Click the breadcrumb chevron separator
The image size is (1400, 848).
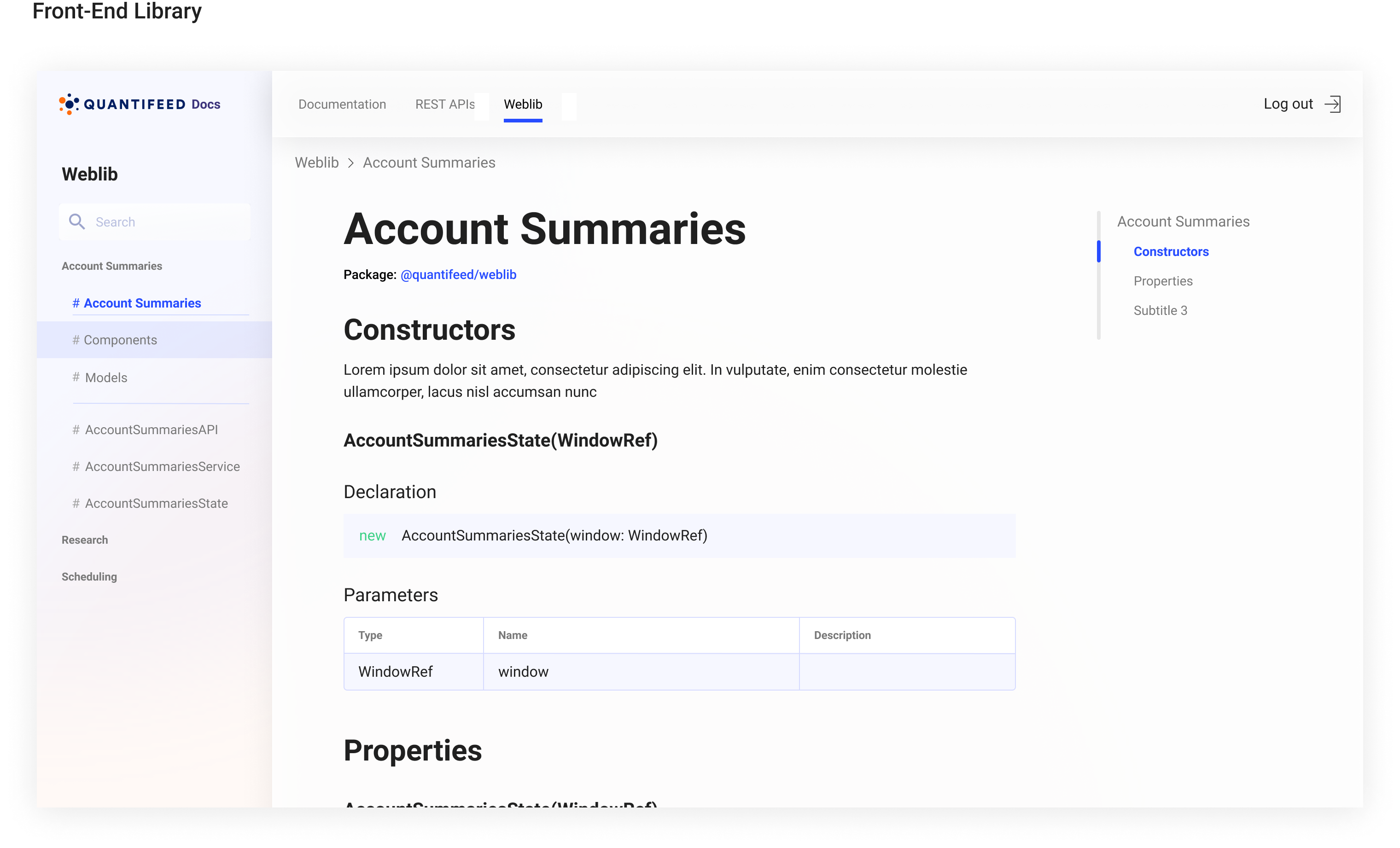pyautogui.click(x=351, y=163)
